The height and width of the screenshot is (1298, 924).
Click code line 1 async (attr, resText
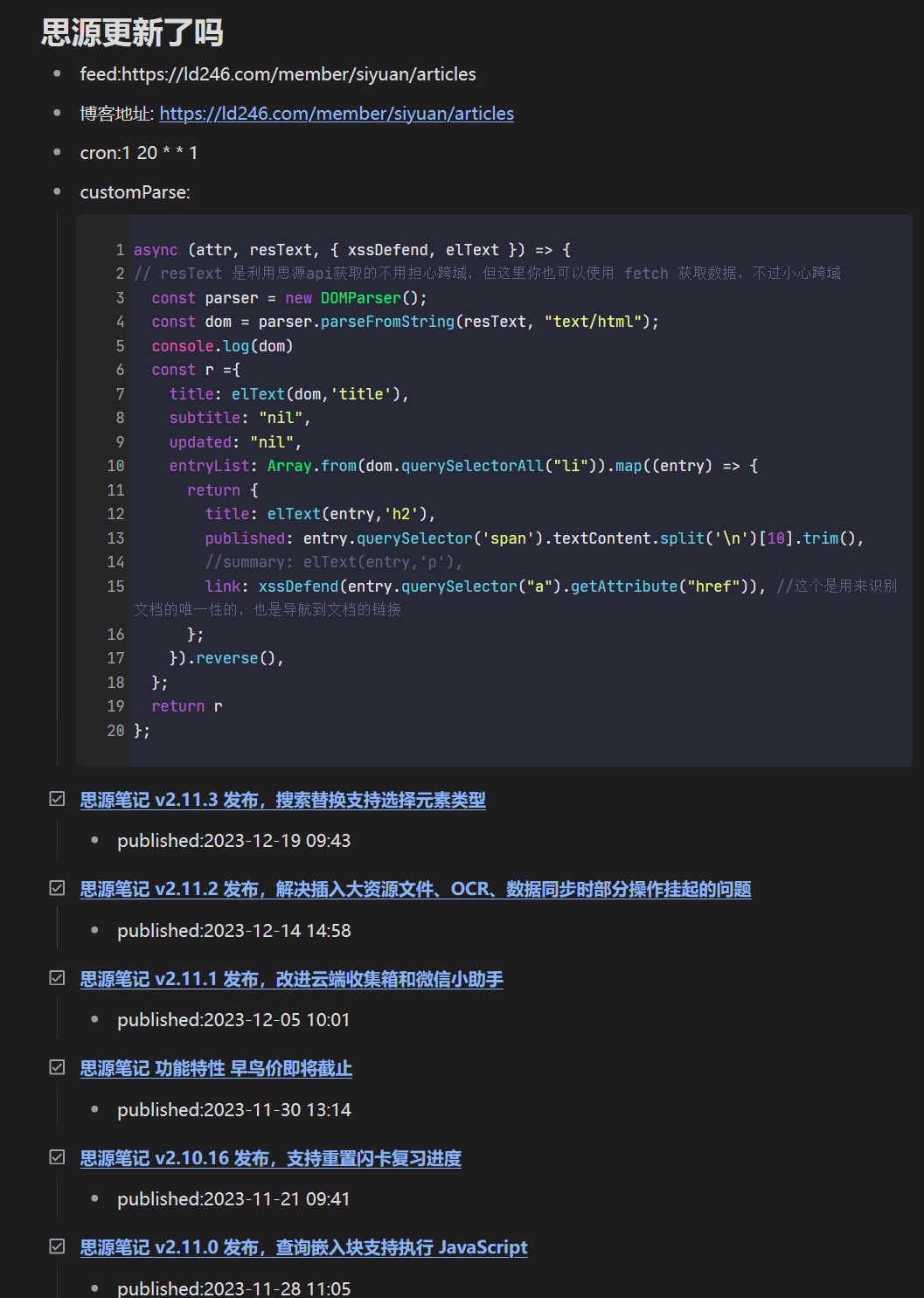pos(352,250)
